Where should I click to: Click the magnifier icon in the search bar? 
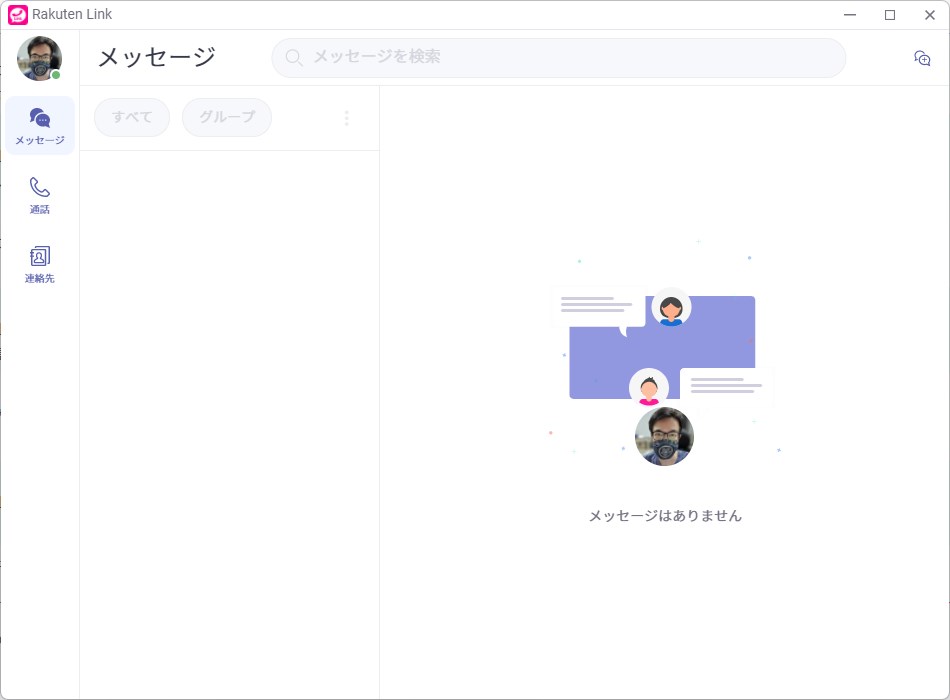294,58
